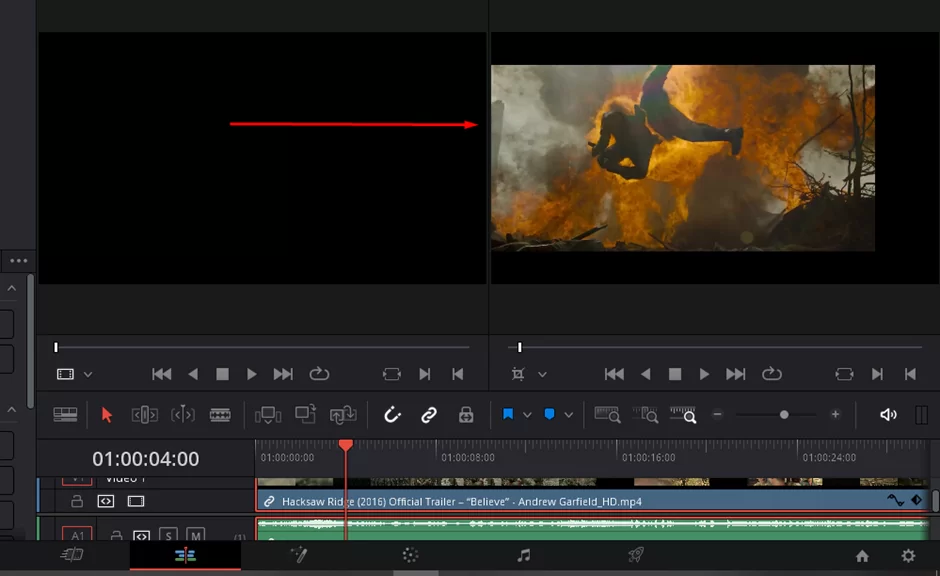Toggle the Position Lock icon
This screenshot has width=940, height=576.
coord(466,415)
